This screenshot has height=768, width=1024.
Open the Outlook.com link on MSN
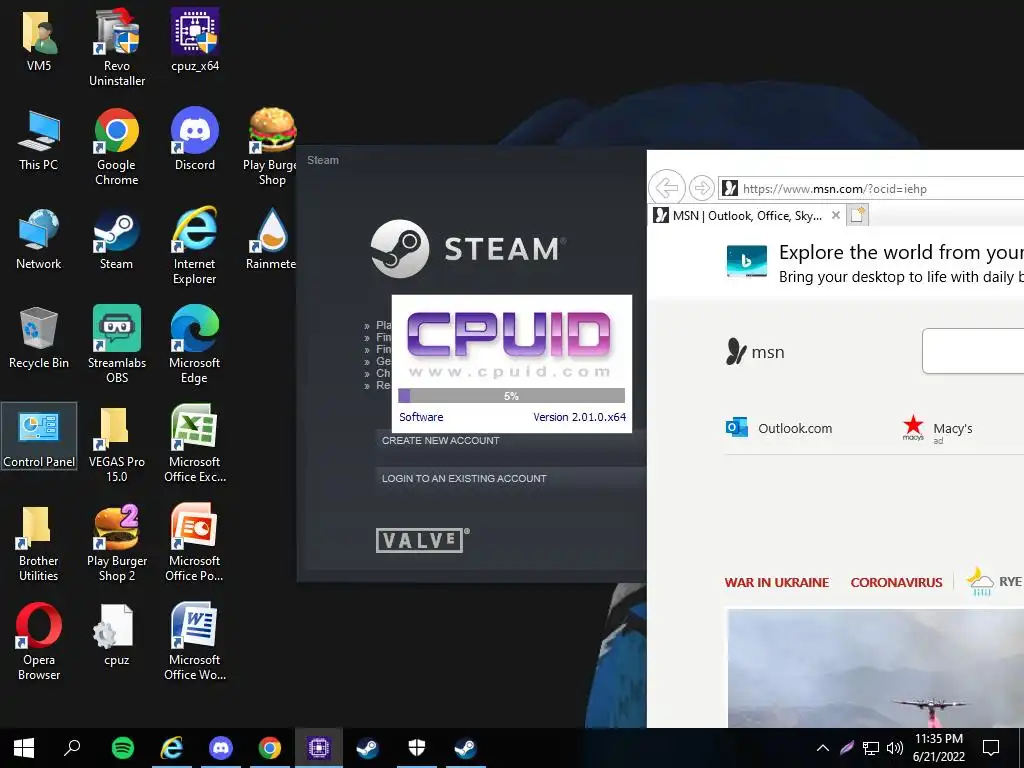click(x=778, y=428)
